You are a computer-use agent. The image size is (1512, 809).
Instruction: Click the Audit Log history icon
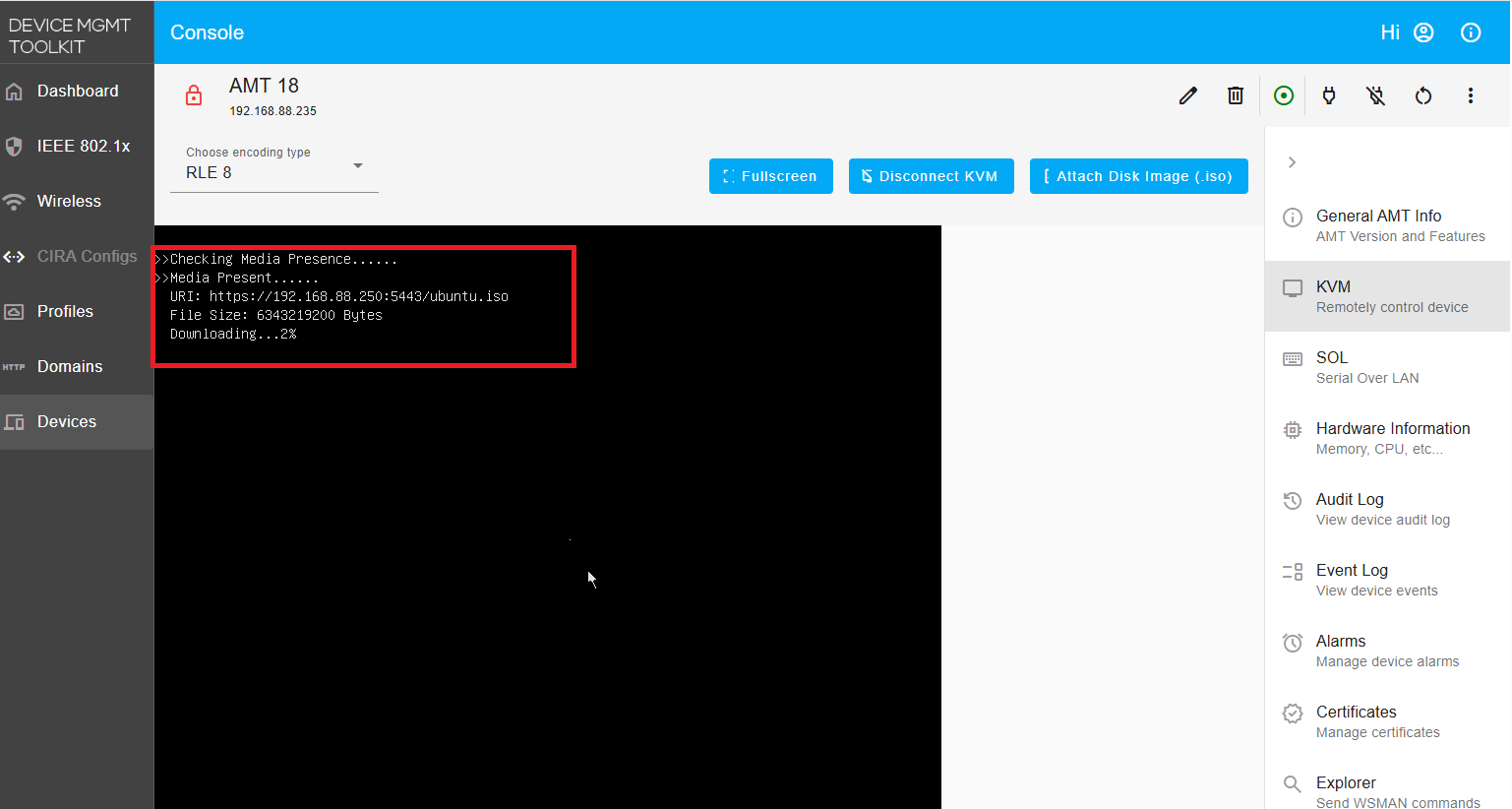point(1293,501)
